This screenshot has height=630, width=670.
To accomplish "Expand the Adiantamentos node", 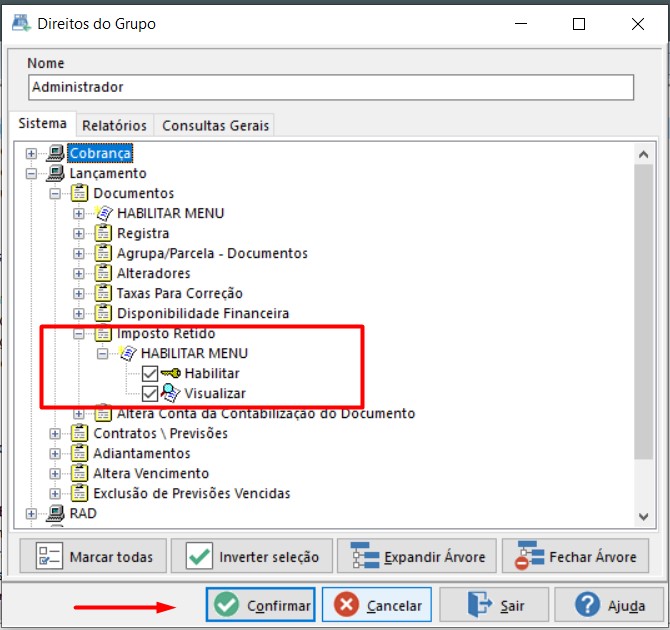I will pos(55,453).
